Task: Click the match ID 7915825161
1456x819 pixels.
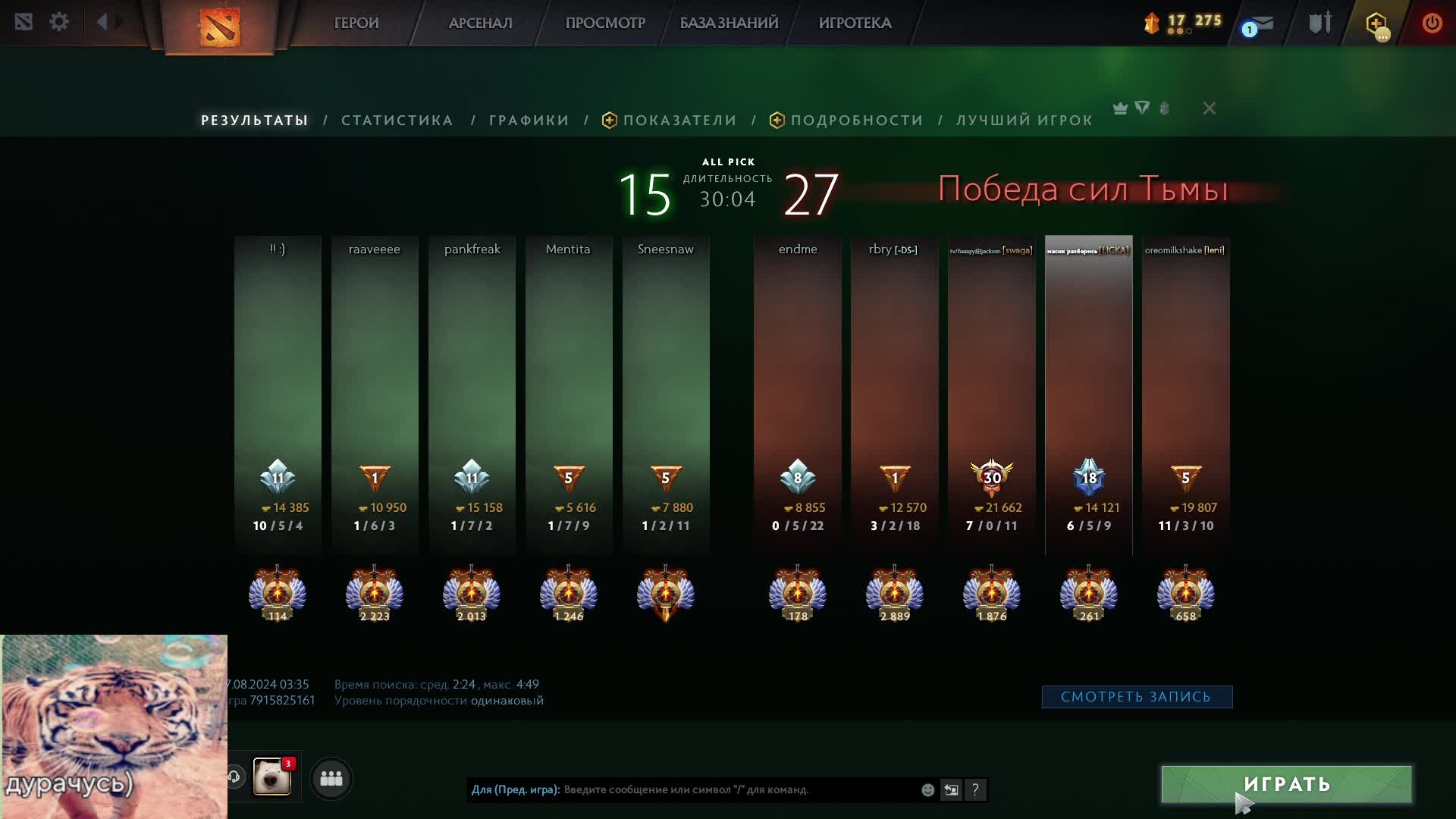Action: [282, 700]
